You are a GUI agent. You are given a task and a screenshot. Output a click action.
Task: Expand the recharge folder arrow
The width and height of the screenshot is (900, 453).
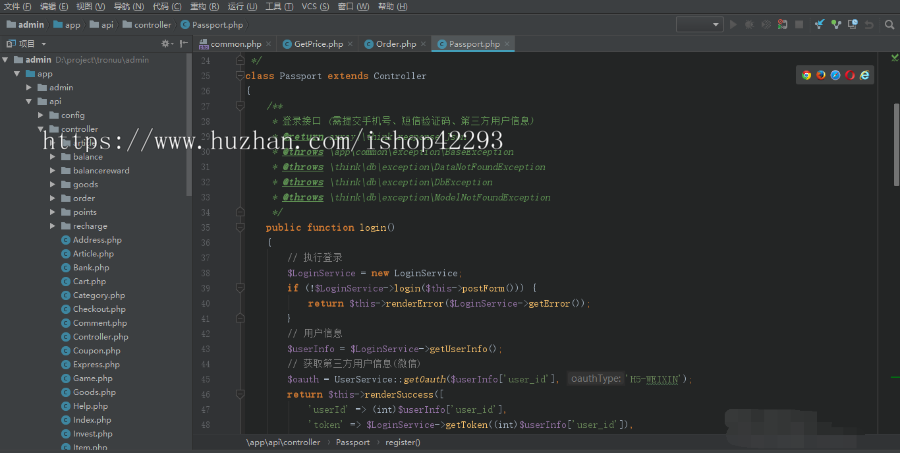[x=52, y=226]
